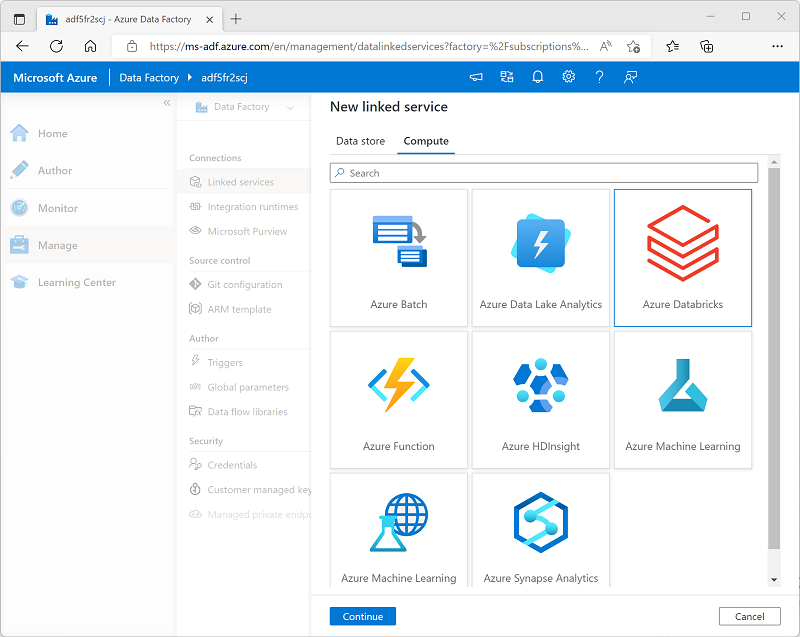Screen dimensions: 800x637
Task: Click the Search input field
Action: 543,173
